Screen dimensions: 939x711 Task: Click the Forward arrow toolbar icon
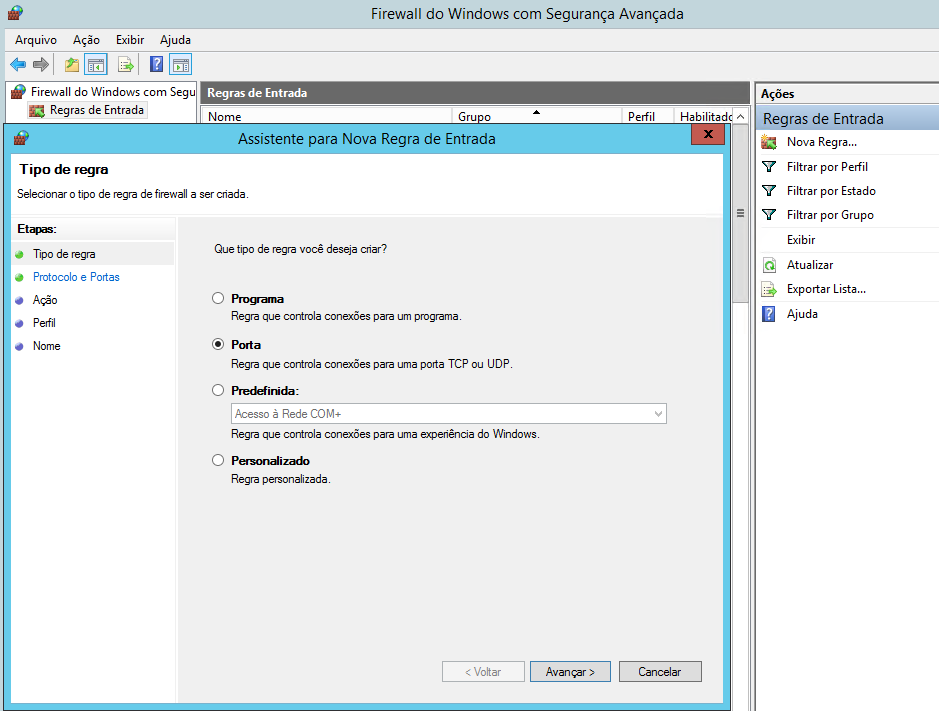(x=41, y=64)
